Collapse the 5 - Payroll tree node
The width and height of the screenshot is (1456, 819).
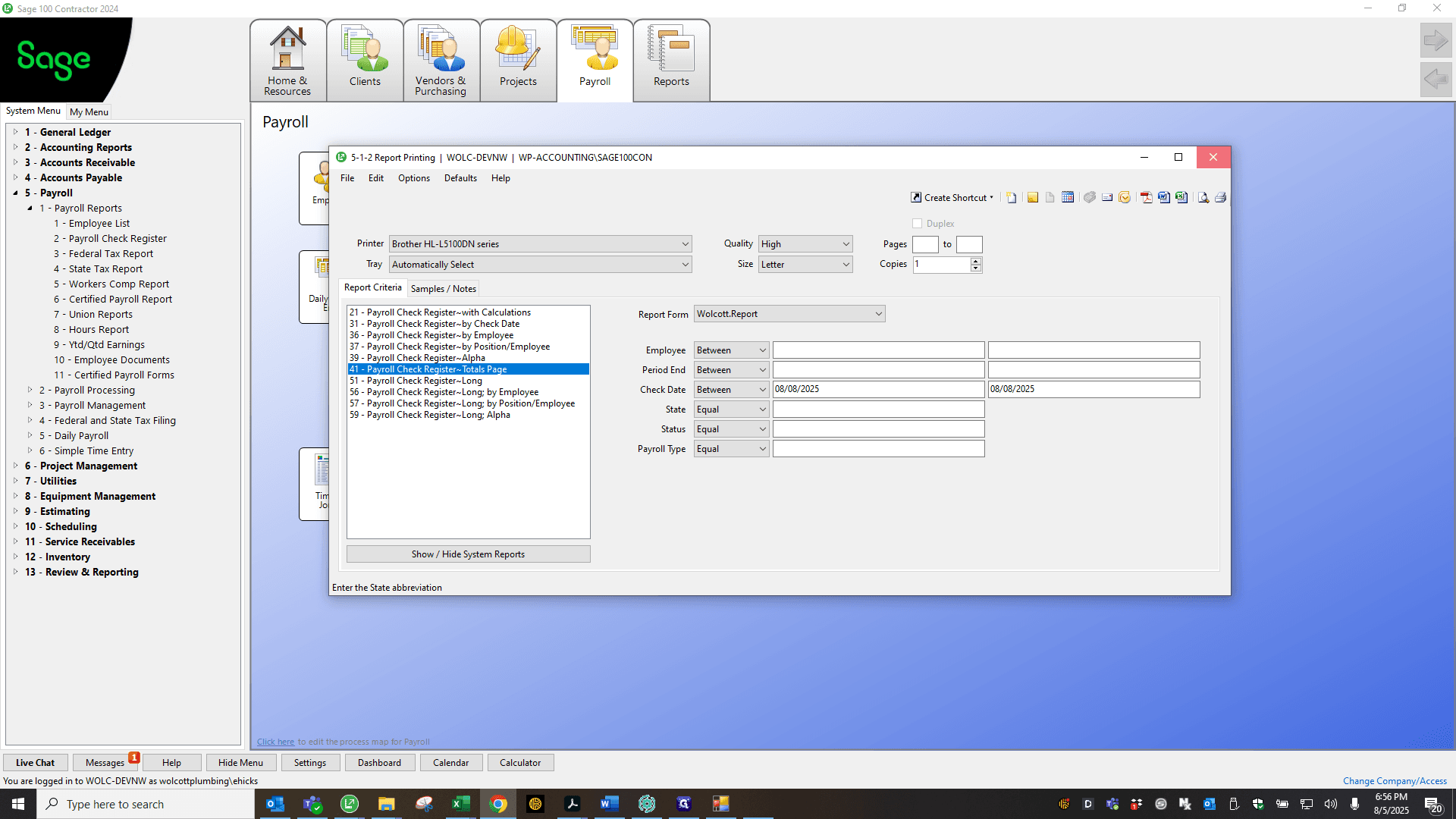(15, 193)
